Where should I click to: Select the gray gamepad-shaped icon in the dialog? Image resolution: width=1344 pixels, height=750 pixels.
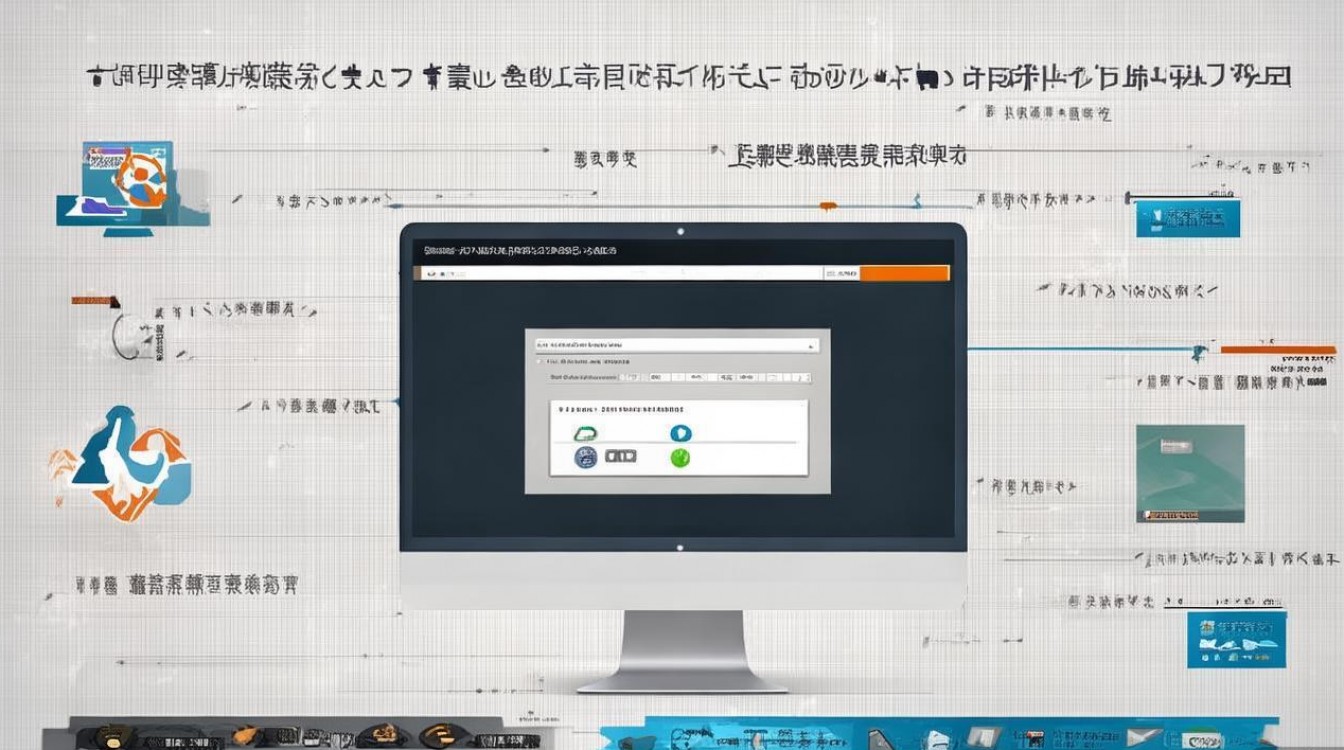621,456
